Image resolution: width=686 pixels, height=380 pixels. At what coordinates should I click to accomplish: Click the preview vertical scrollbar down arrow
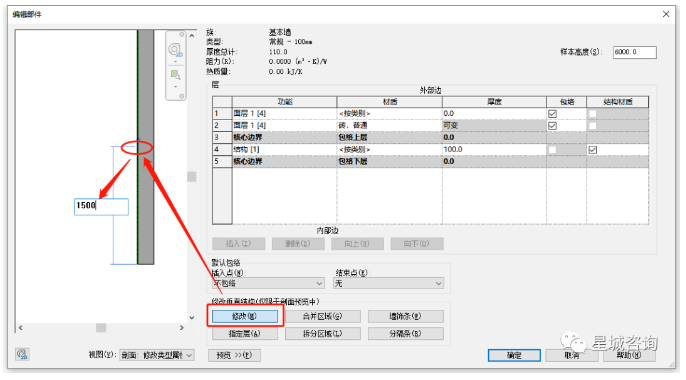192,317
